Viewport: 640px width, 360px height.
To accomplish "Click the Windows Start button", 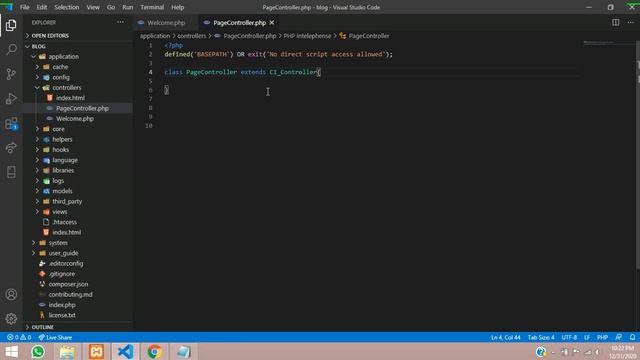I will pos(11,351).
